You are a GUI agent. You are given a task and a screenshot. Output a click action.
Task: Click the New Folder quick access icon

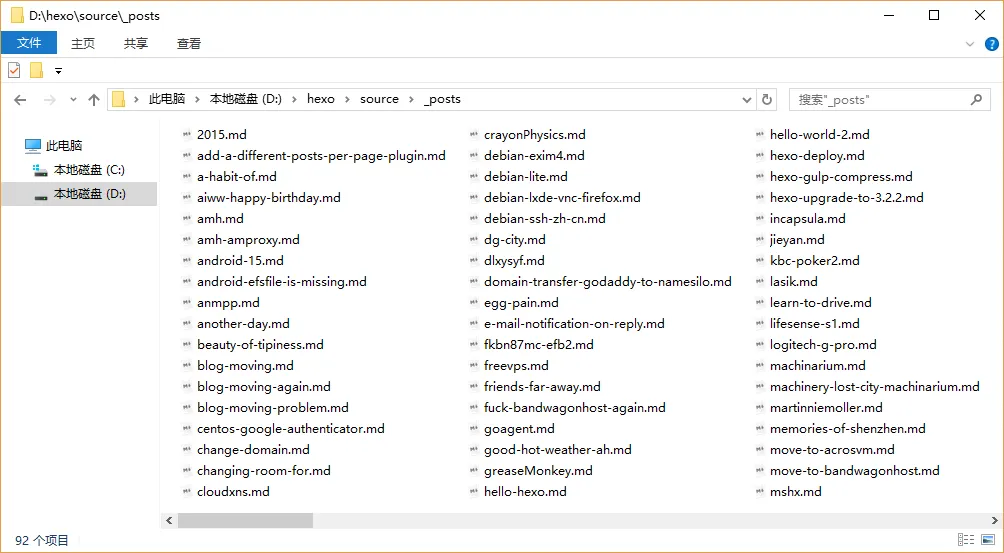pyautogui.click(x=36, y=70)
